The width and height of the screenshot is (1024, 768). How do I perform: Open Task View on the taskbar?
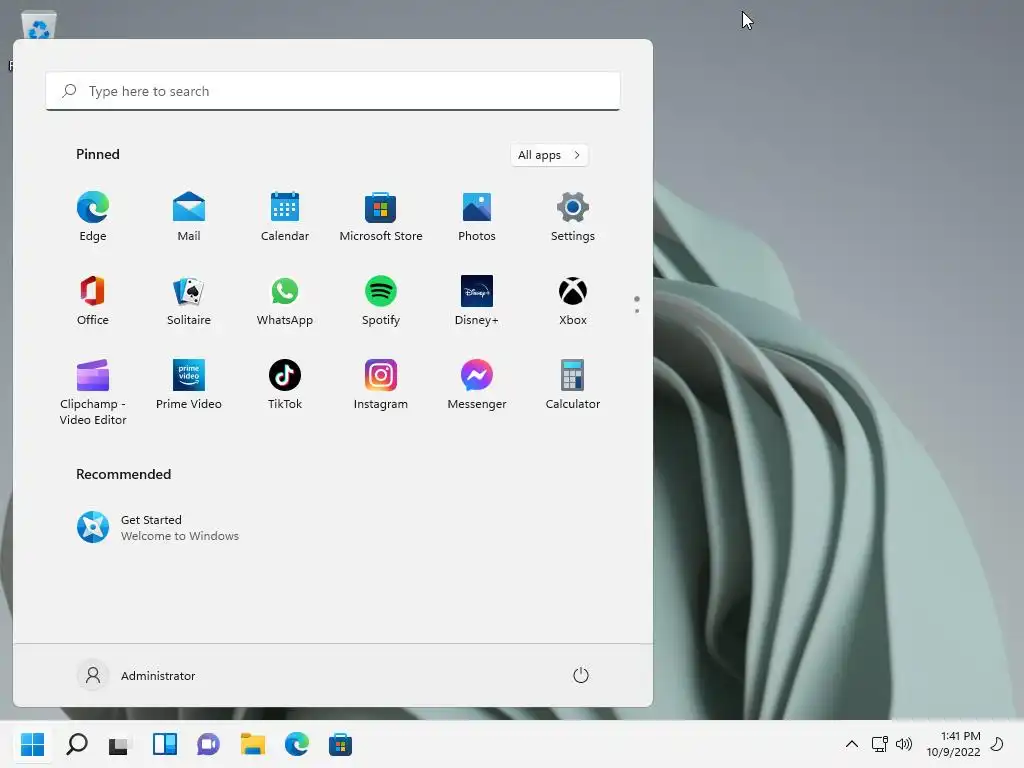point(120,744)
